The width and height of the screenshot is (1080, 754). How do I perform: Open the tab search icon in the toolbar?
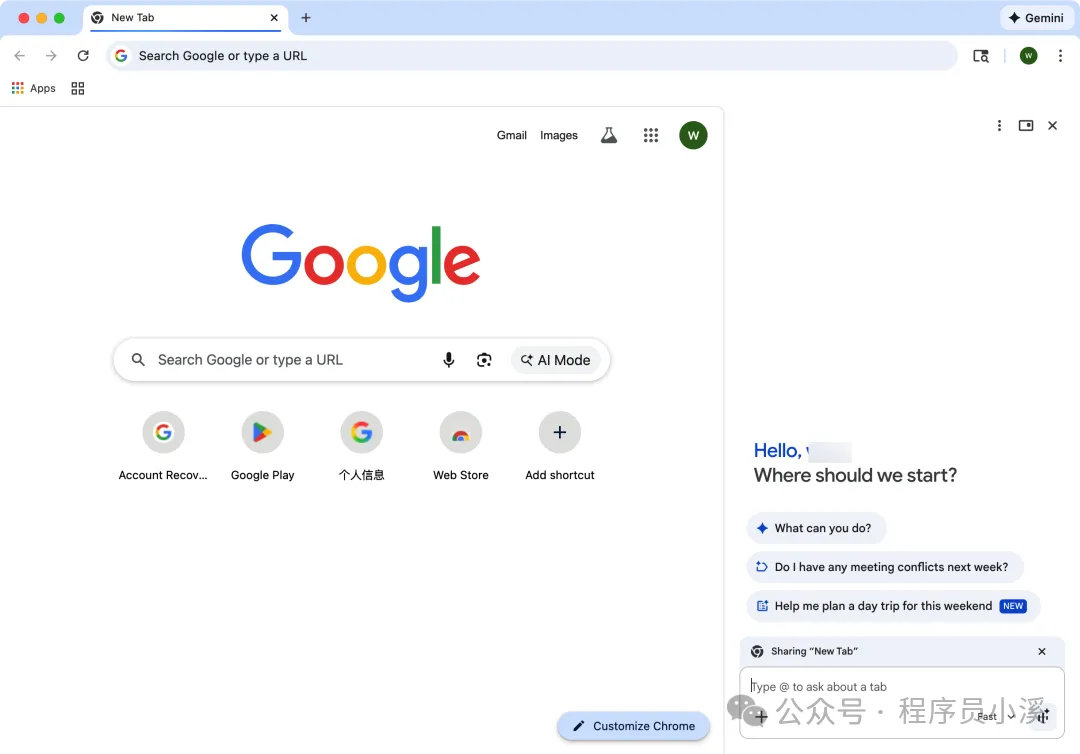(980, 56)
